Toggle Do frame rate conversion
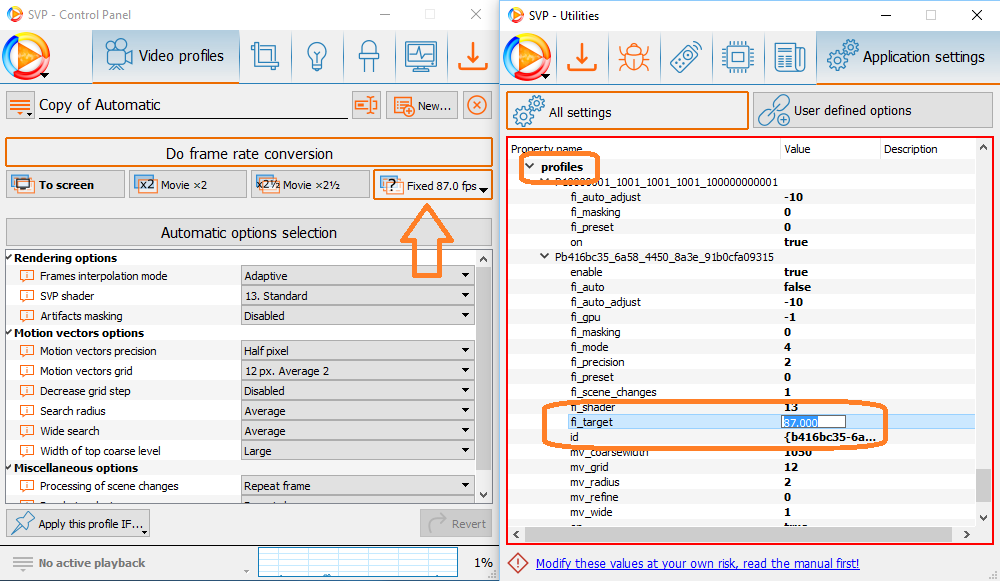The height and width of the screenshot is (582, 1001). pos(249,153)
